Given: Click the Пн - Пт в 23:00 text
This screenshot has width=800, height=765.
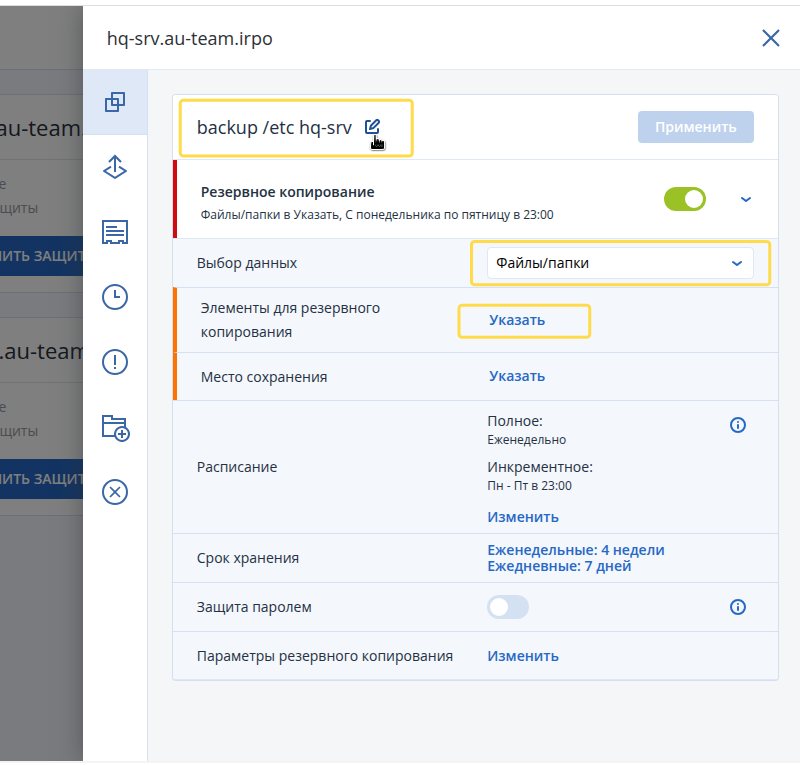Looking at the screenshot, I should (x=529, y=485).
